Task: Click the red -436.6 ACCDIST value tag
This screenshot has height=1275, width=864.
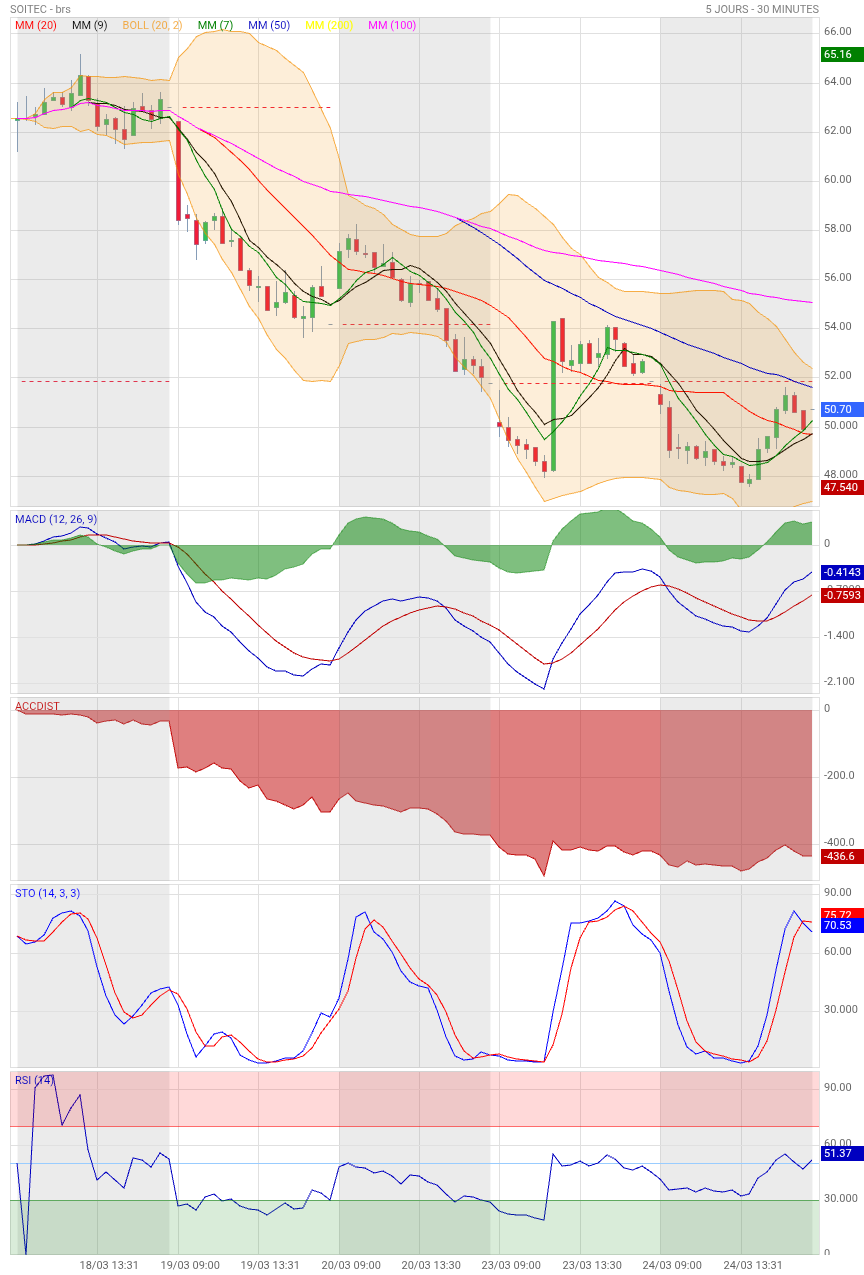Action: click(x=842, y=857)
